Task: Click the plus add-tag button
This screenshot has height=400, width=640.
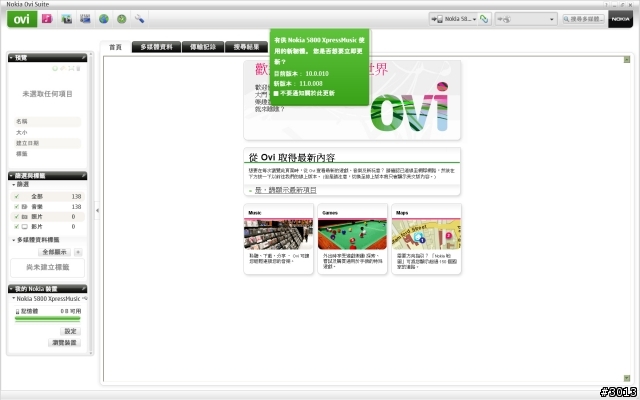Action: (x=78, y=252)
